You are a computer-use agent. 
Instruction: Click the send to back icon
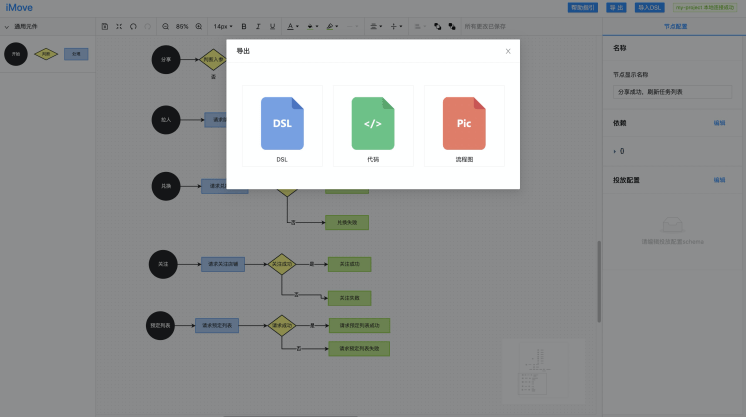coord(452,27)
